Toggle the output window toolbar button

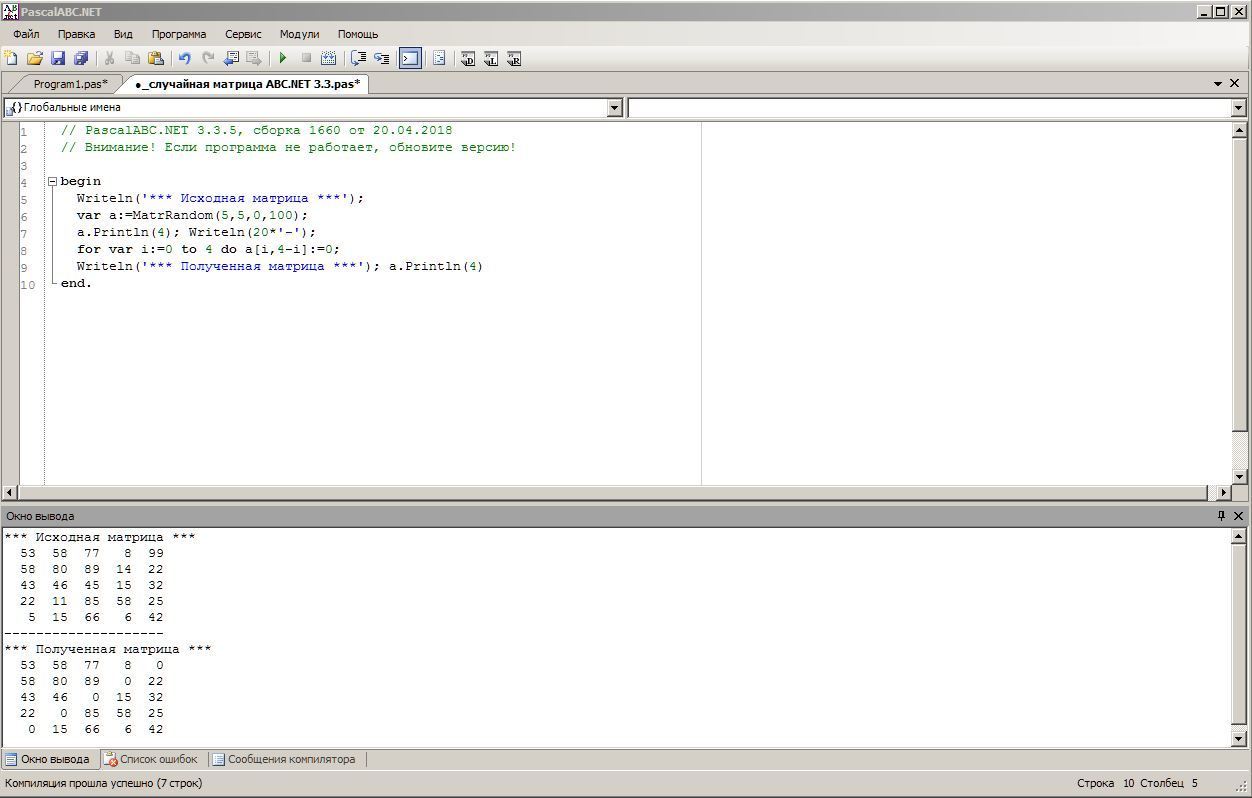(410, 59)
